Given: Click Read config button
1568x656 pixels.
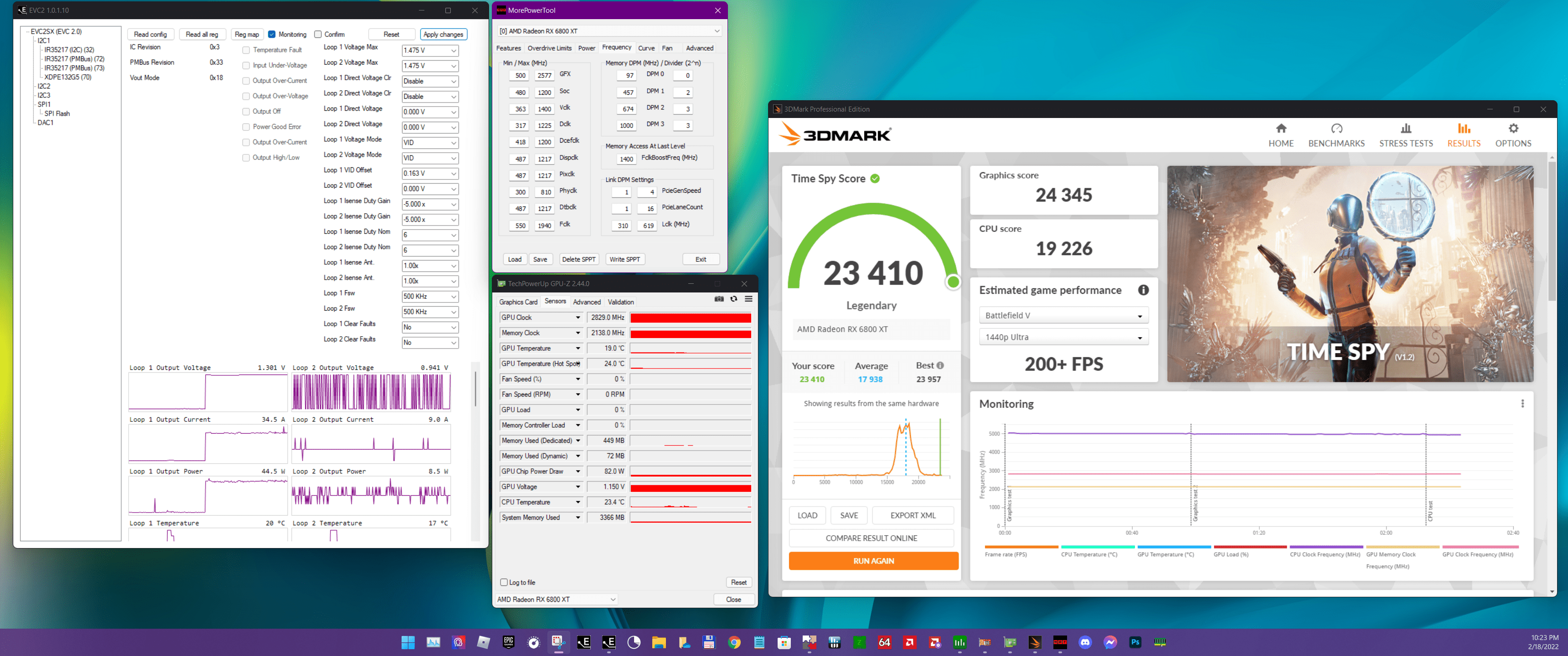Looking at the screenshot, I should [150, 35].
